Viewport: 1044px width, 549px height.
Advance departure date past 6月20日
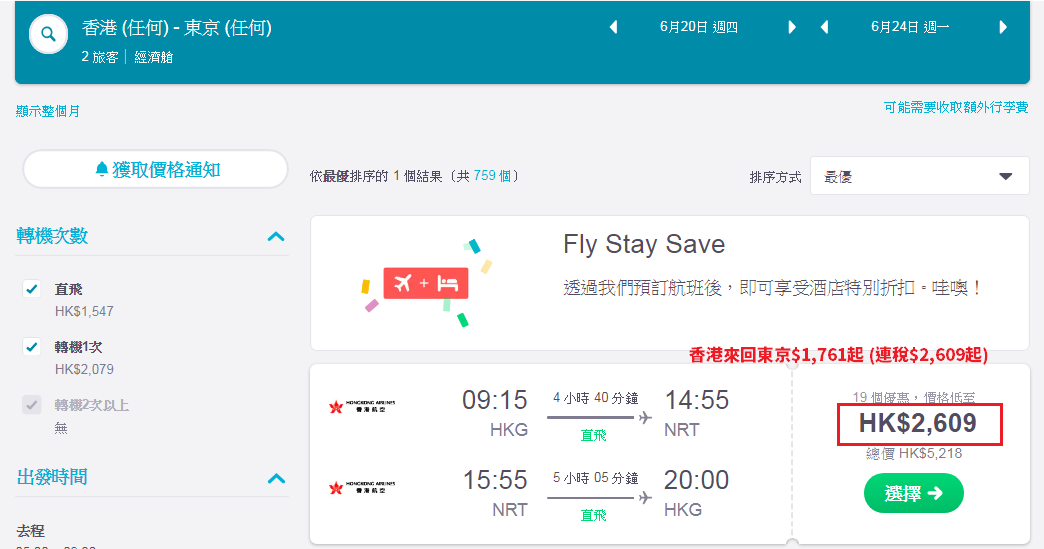tap(792, 27)
